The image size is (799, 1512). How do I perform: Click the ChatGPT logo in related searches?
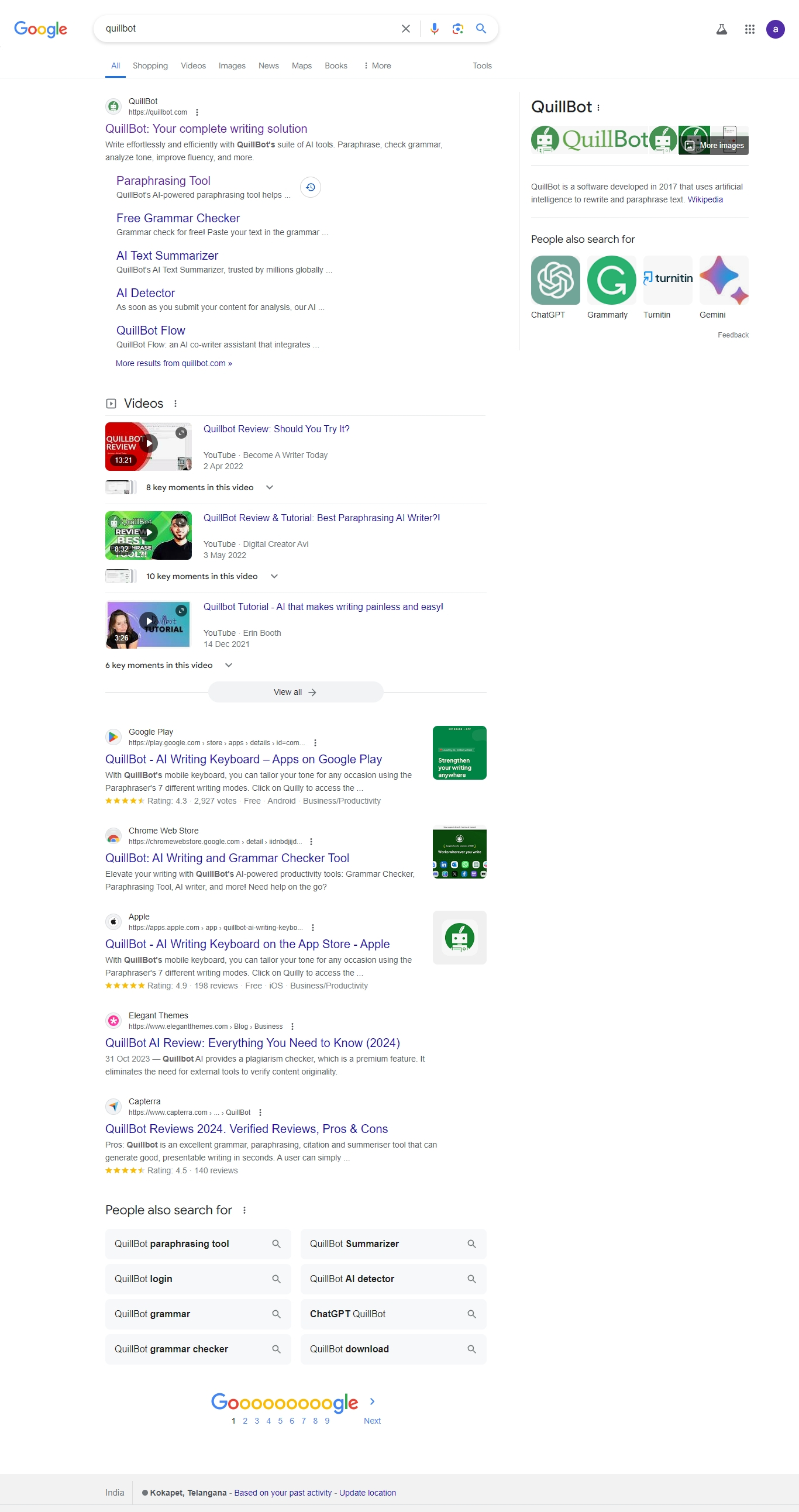[x=555, y=280]
